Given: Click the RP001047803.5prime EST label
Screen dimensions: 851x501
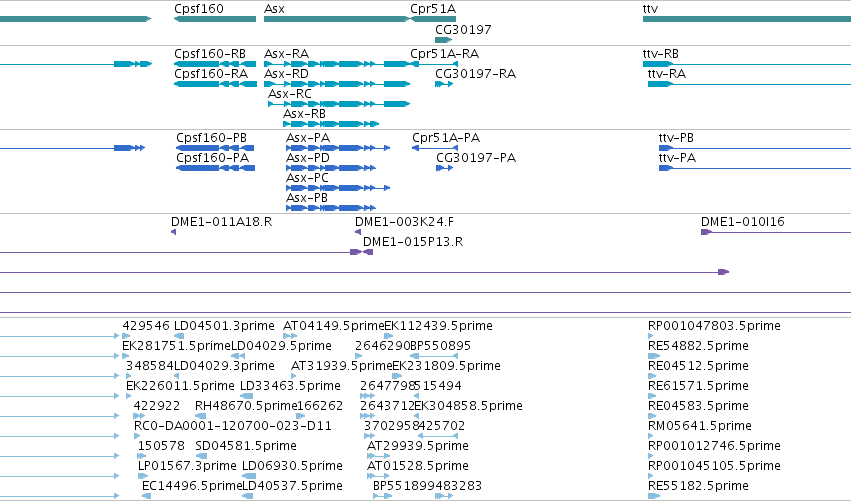Looking at the screenshot, I should click(x=714, y=326).
